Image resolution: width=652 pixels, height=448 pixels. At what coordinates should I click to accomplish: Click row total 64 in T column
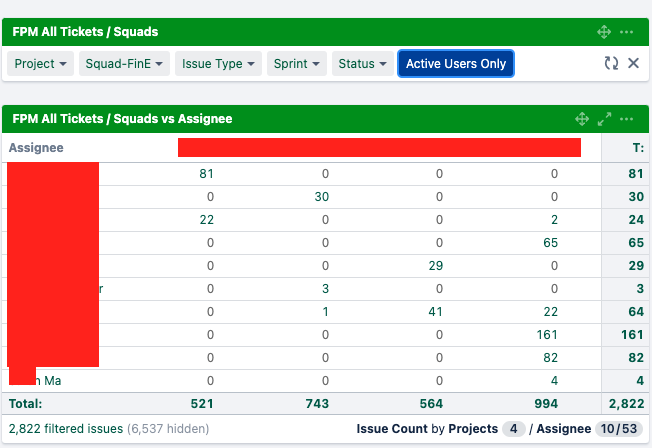click(x=636, y=312)
